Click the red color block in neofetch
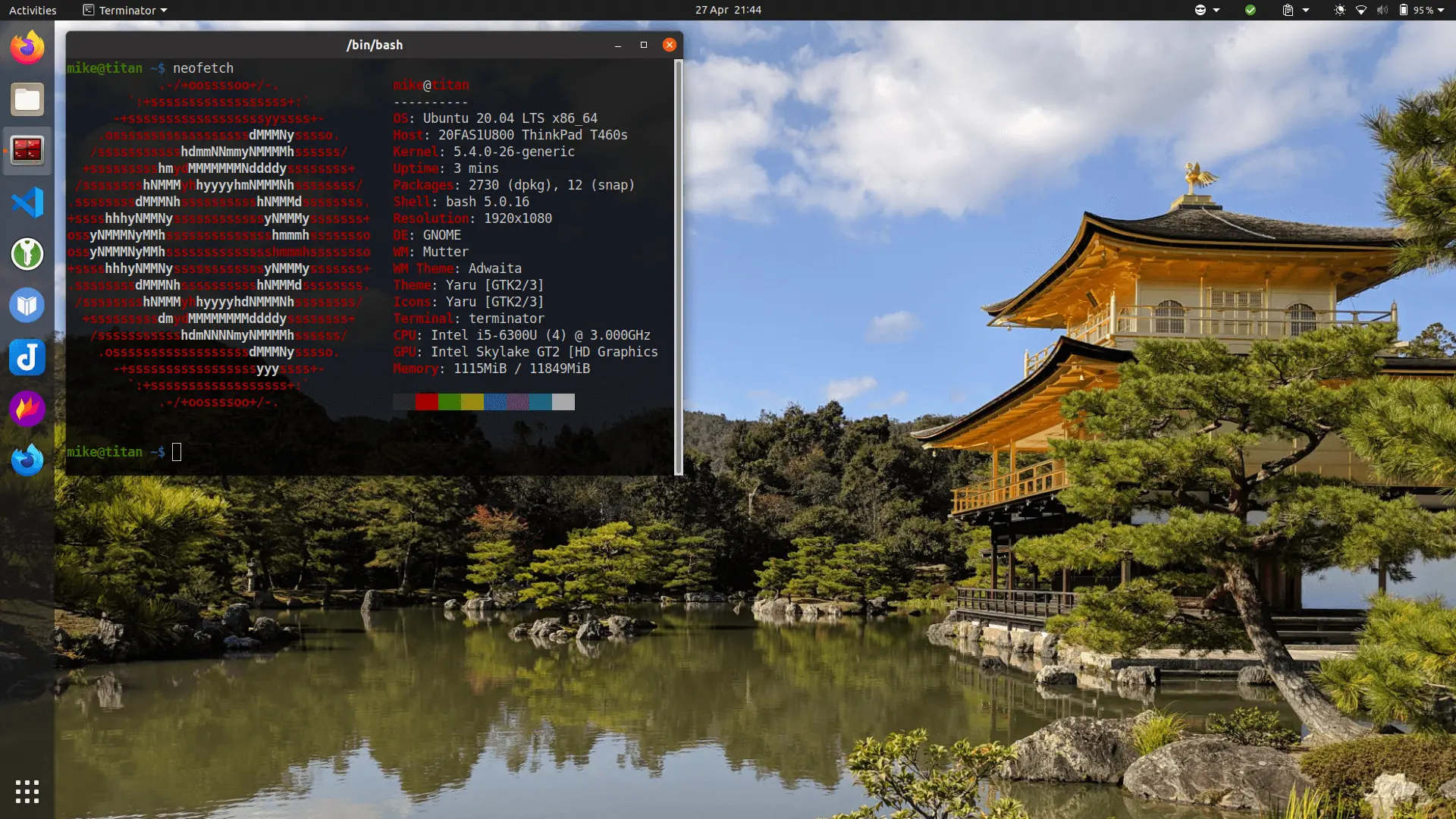 click(x=426, y=402)
